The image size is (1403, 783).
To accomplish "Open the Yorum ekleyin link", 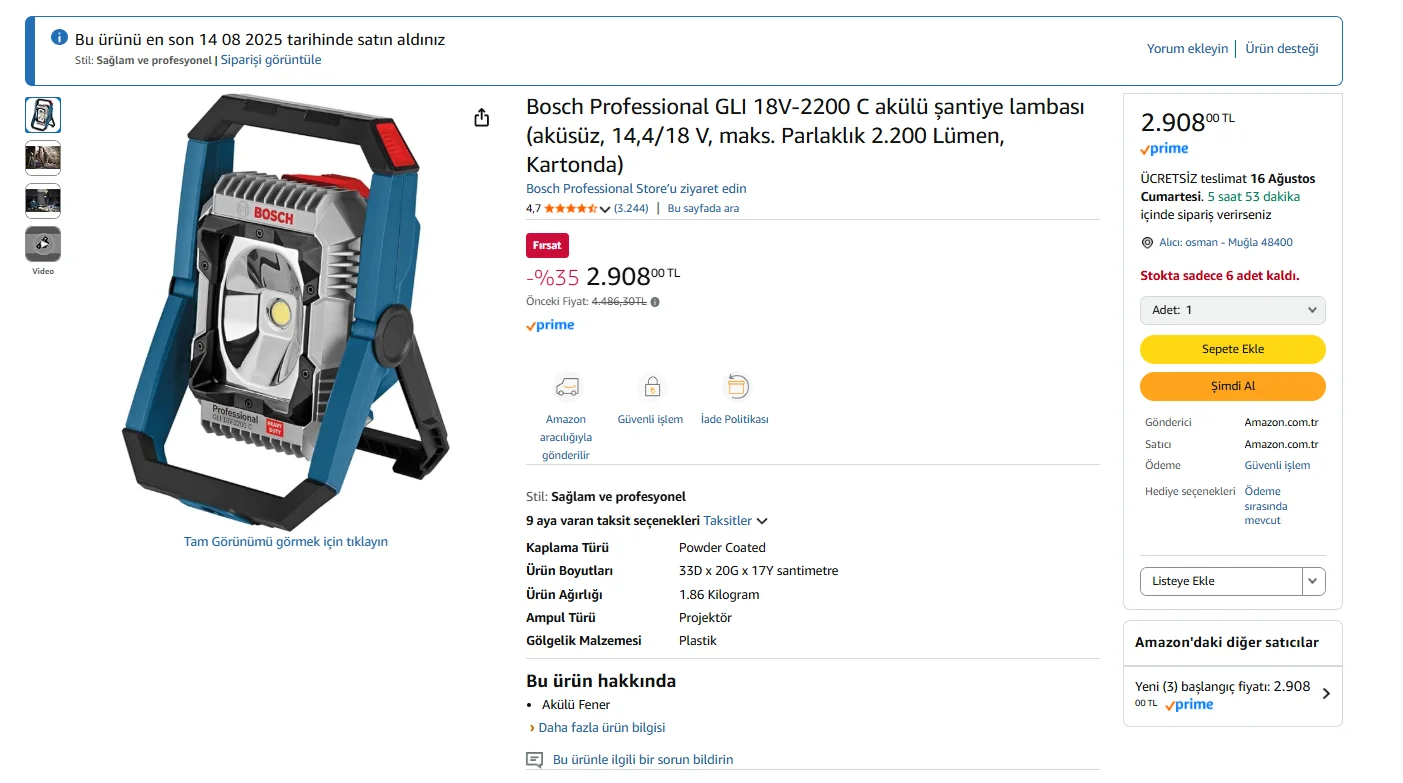I will (x=1187, y=49).
